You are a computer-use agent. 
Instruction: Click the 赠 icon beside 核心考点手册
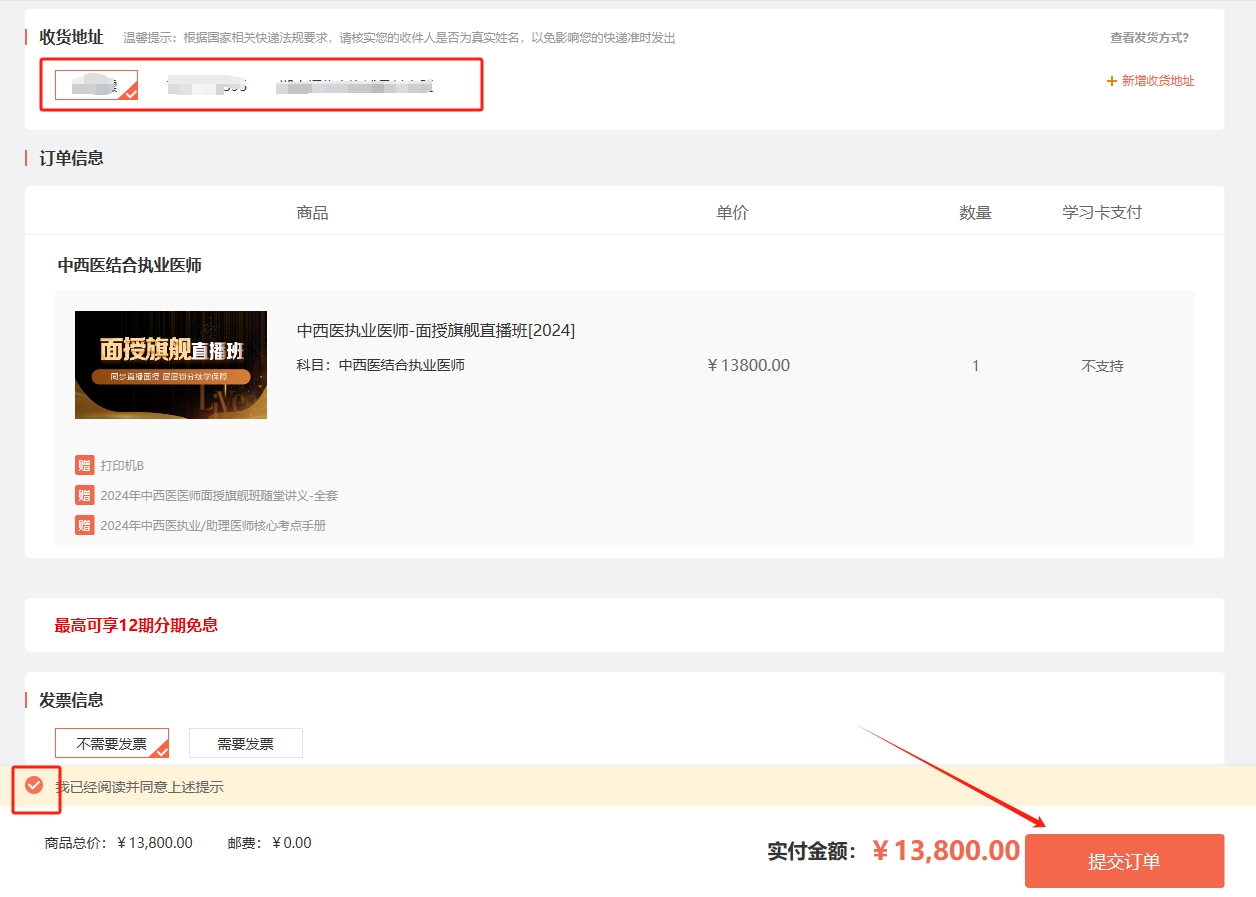(84, 525)
